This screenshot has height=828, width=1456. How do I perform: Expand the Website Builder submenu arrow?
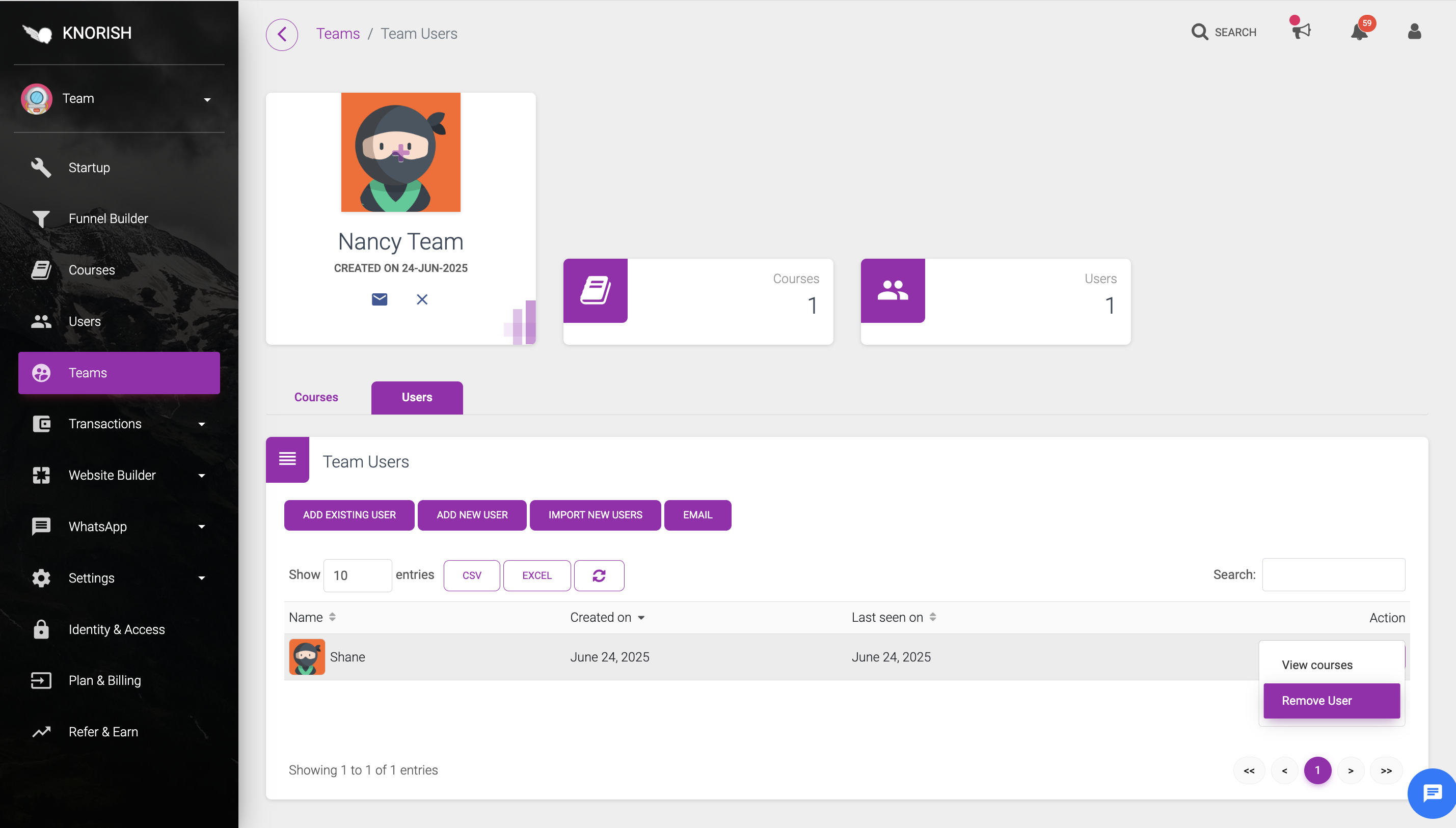202,476
